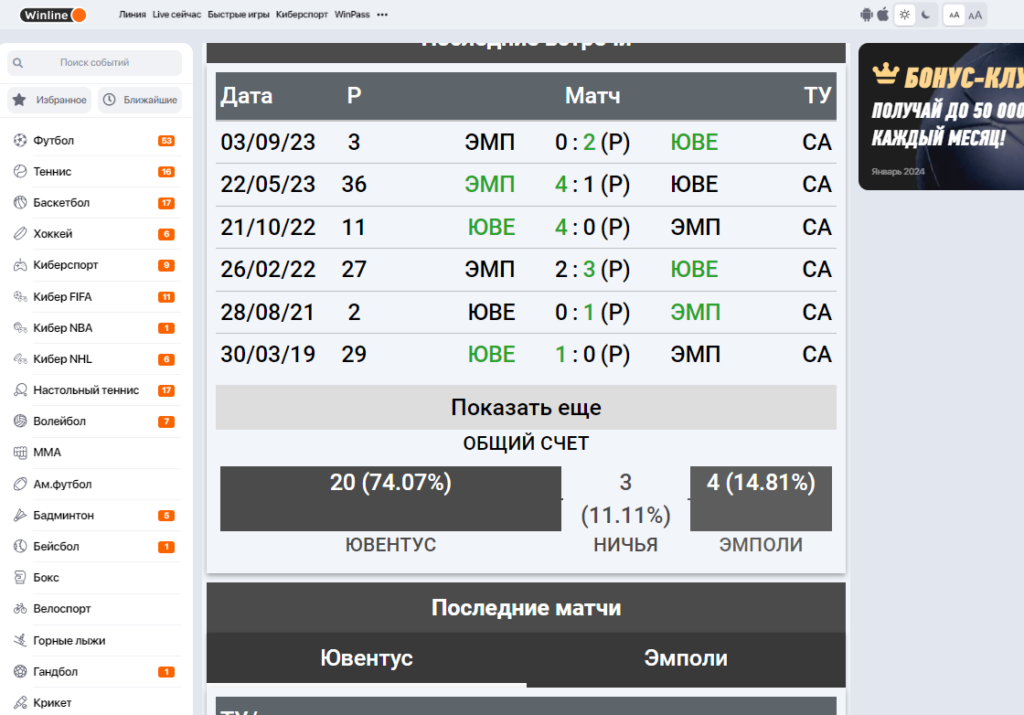Click the Juventus 20 (74.07%) bar

391,498
